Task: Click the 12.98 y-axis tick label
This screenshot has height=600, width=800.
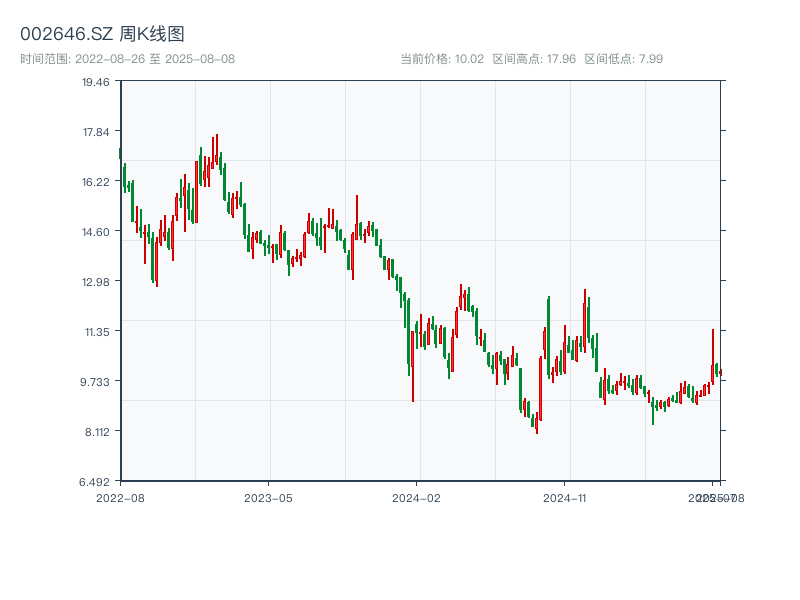Action: pyautogui.click(x=96, y=281)
